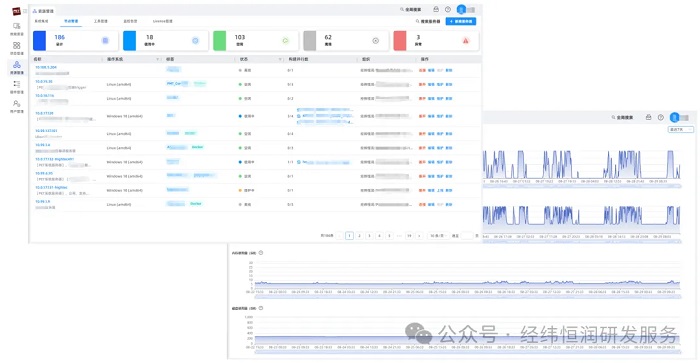
Task: Open the time range dropdown in the rear chart window
Action: click(x=681, y=129)
